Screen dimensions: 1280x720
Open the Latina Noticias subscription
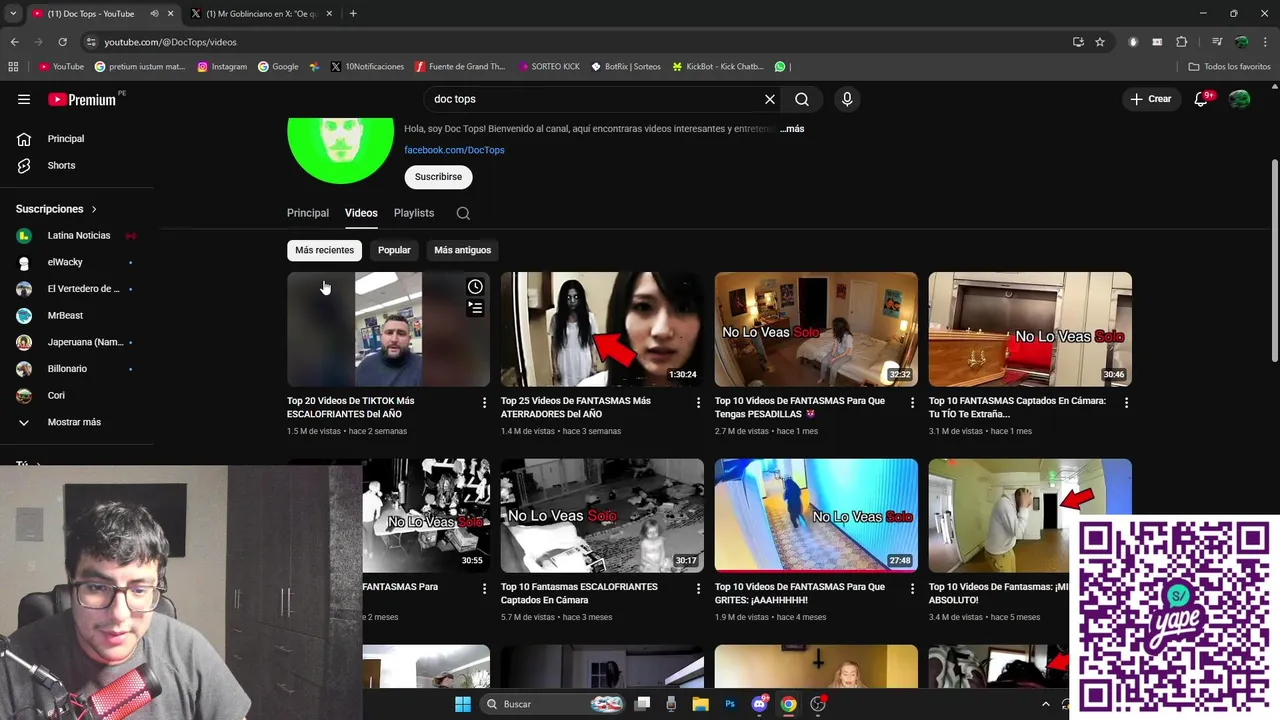78,235
